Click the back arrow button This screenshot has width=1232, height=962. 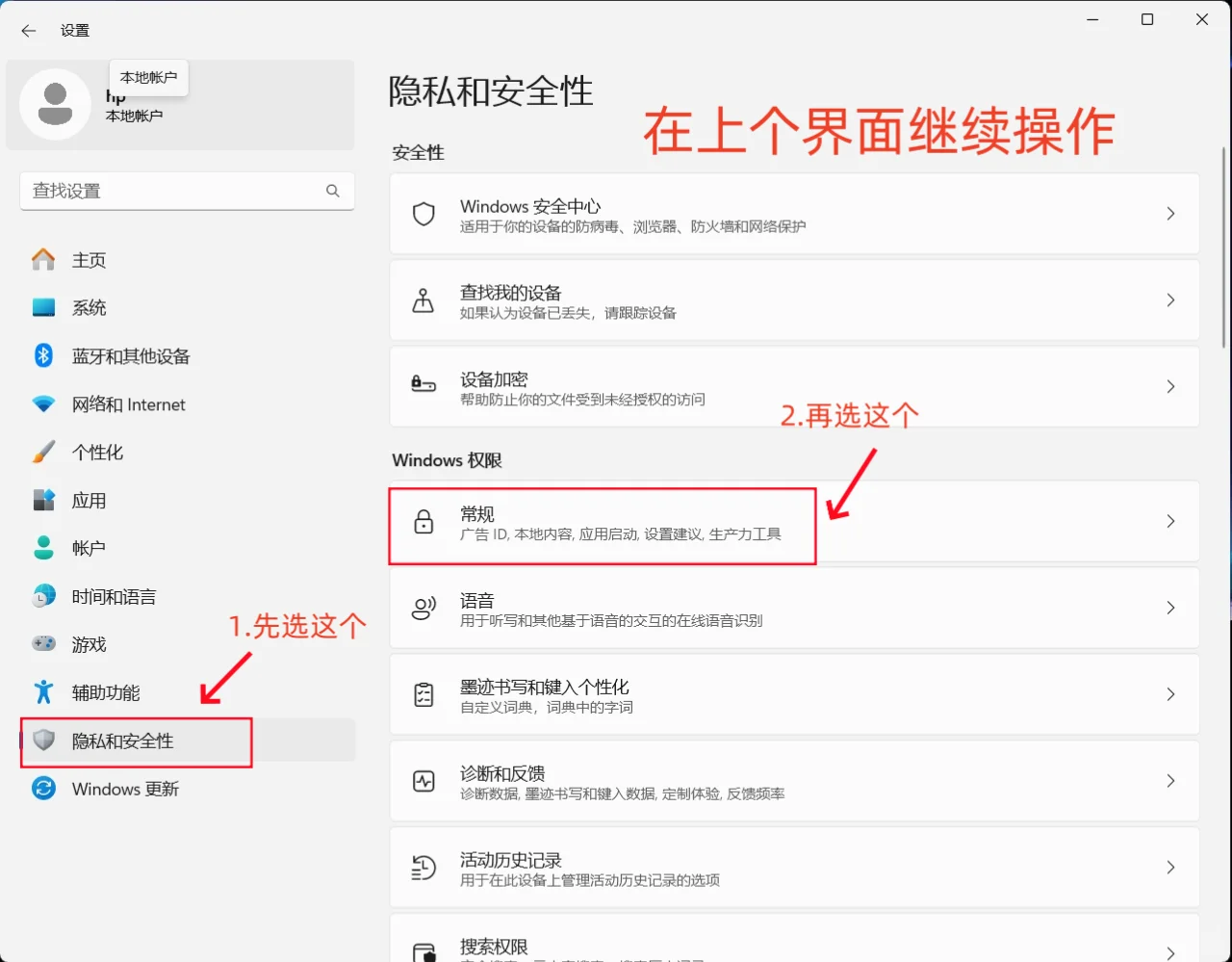28,30
